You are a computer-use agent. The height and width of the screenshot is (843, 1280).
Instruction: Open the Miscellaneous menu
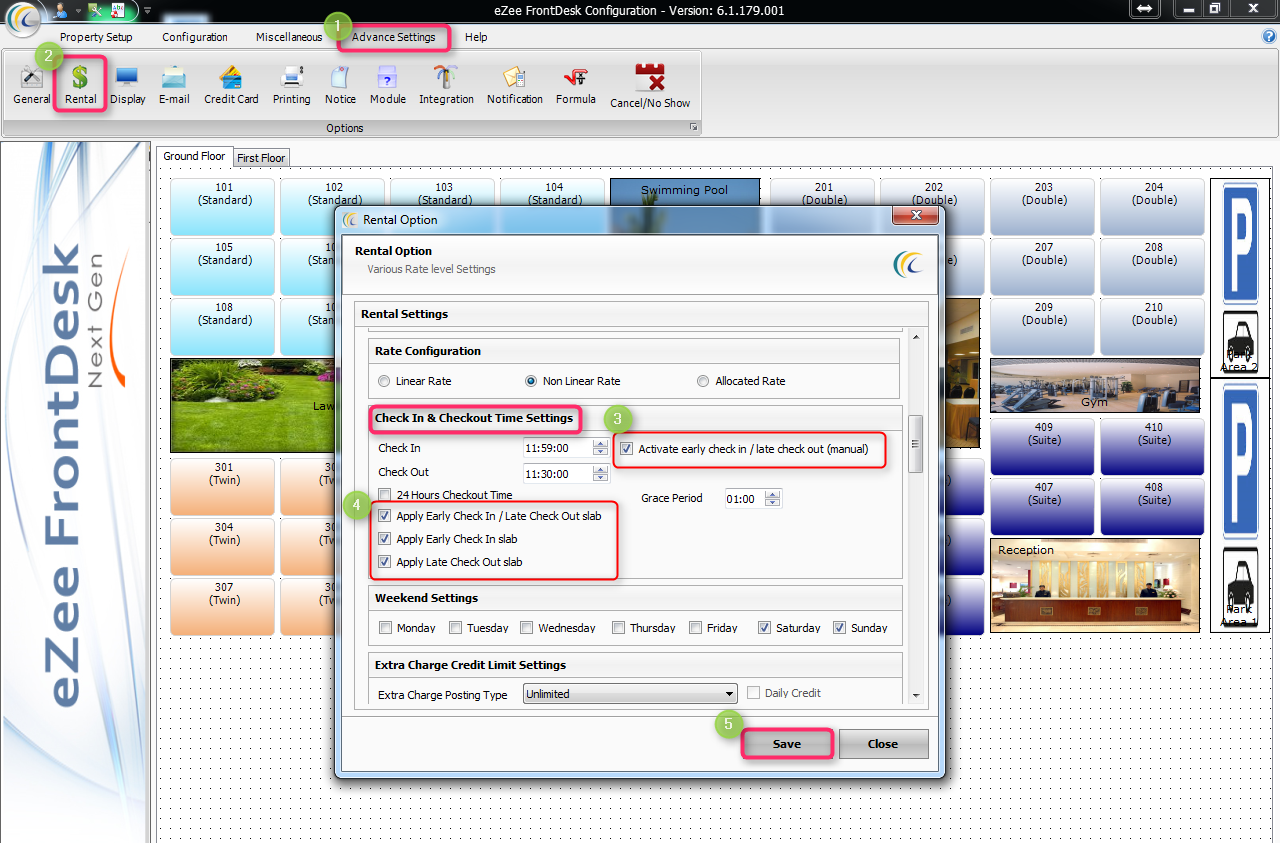coord(289,37)
